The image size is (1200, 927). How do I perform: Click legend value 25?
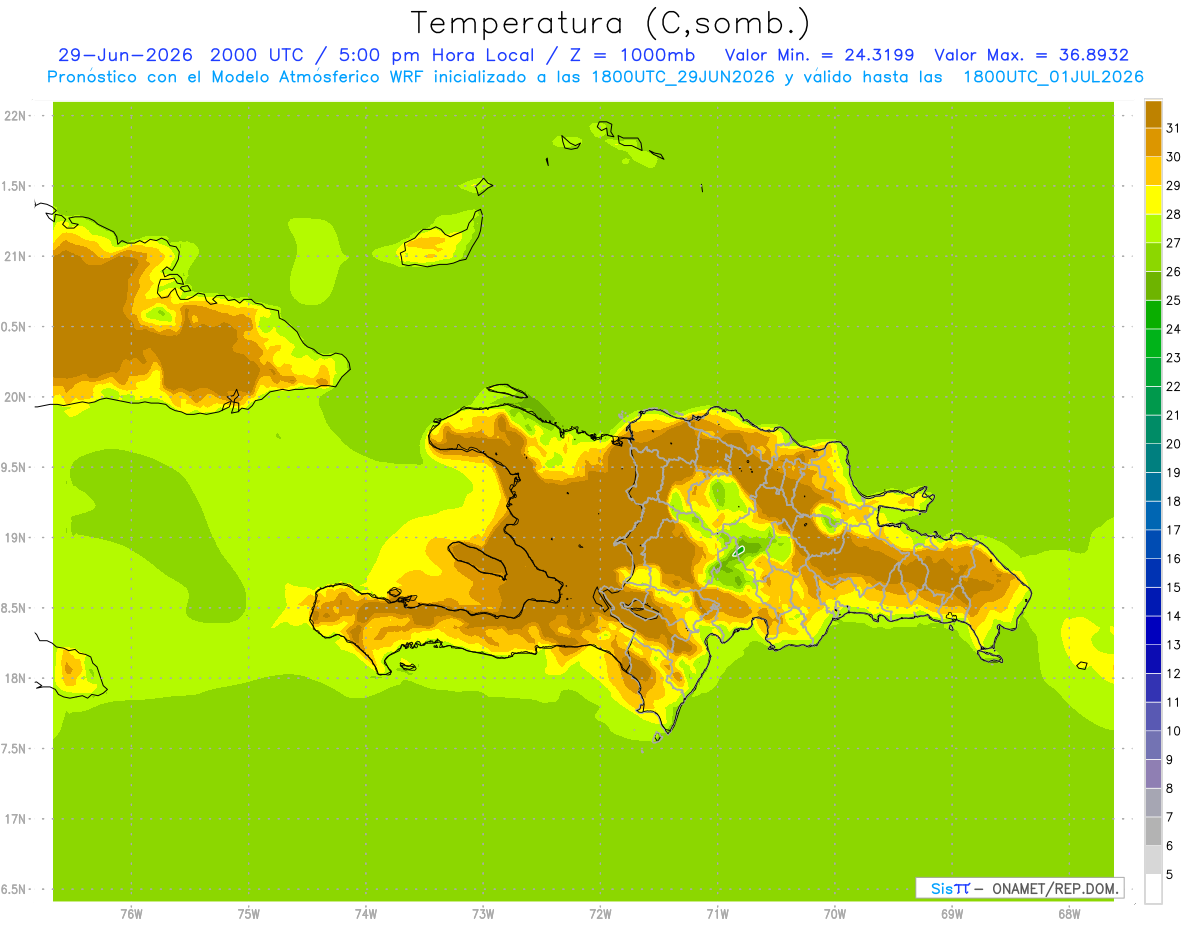(1174, 300)
